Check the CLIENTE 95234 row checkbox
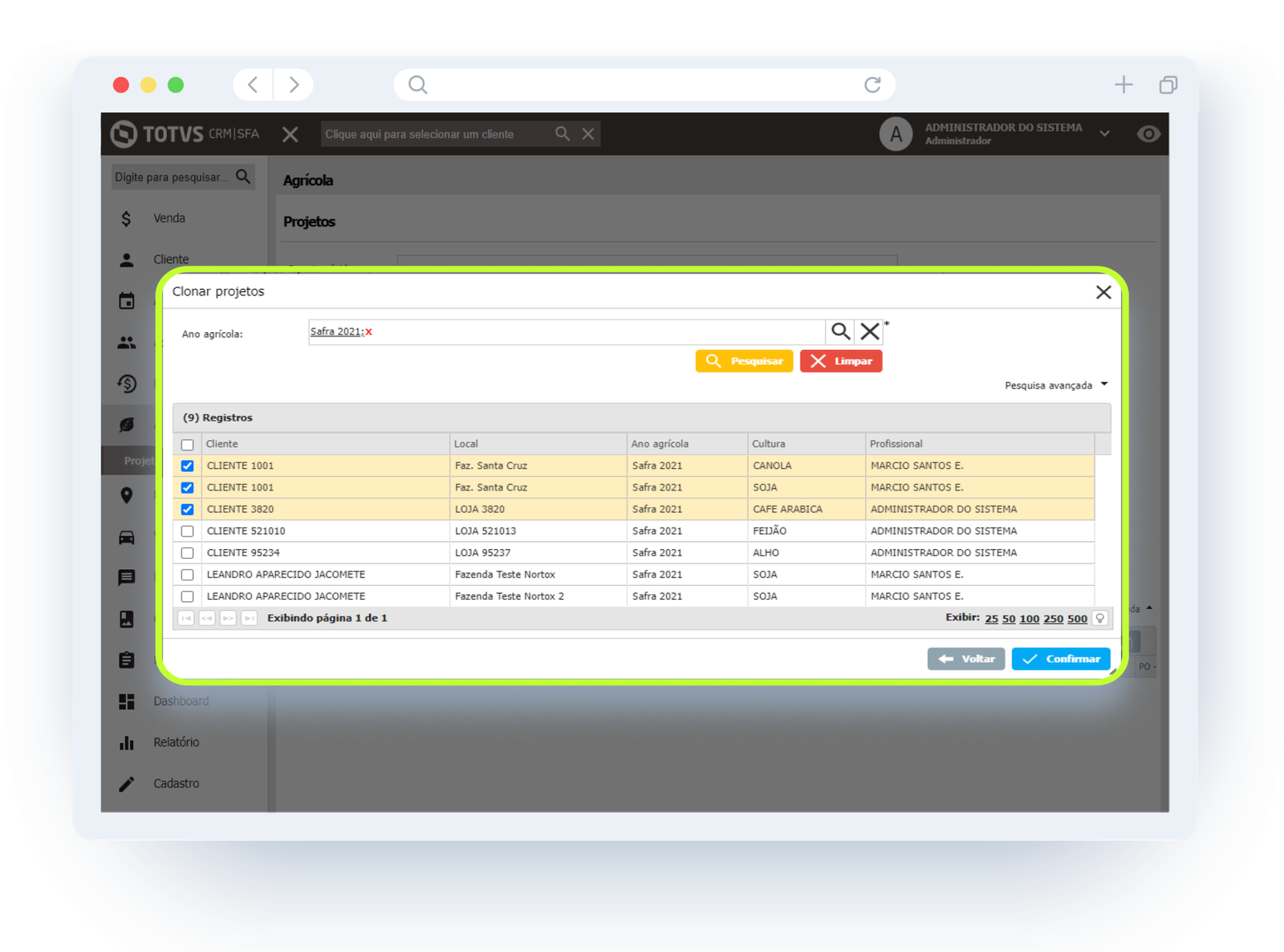Viewport: 1284px width, 952px height. [x=187, y=553]
